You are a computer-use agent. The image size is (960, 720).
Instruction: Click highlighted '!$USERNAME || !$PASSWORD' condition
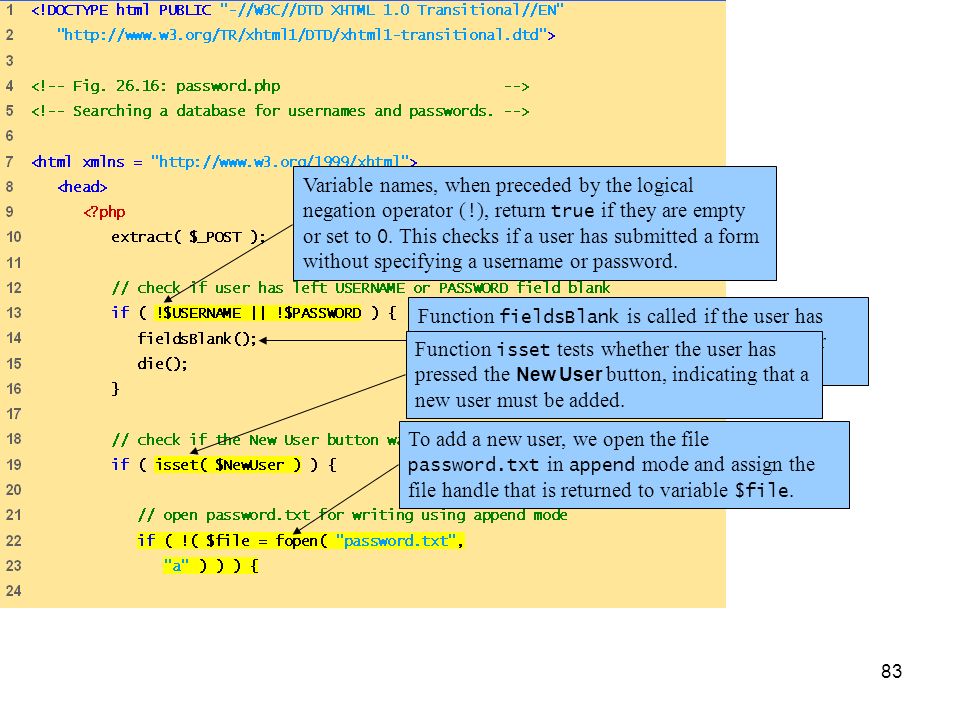[x=258, y=313]
